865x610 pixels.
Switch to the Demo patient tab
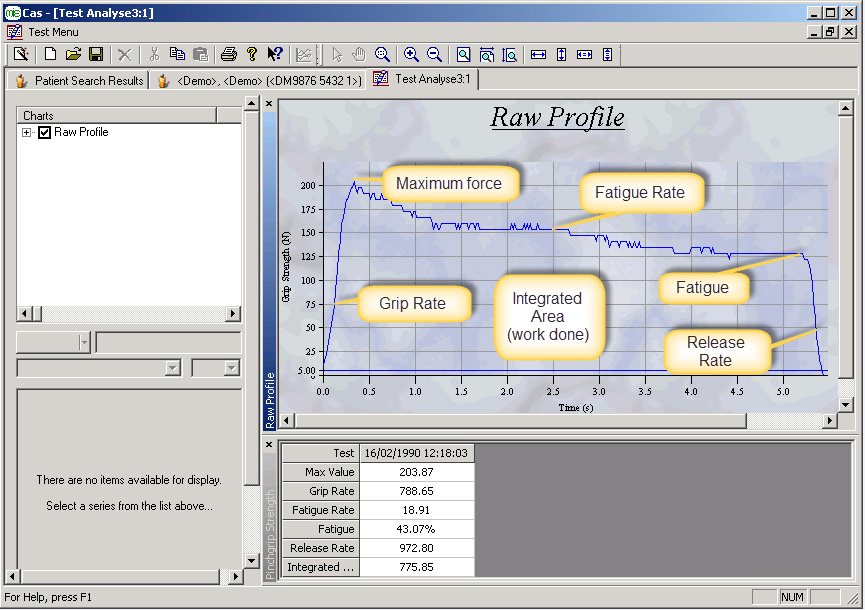[260, 81]
